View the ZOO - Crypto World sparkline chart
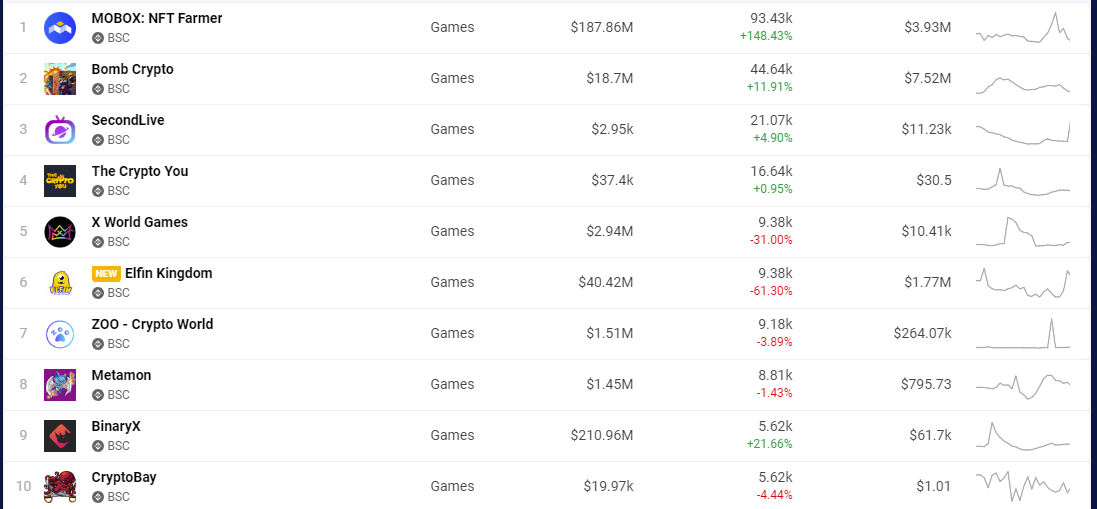The image size is (1097, 509). pos(1023,334)
